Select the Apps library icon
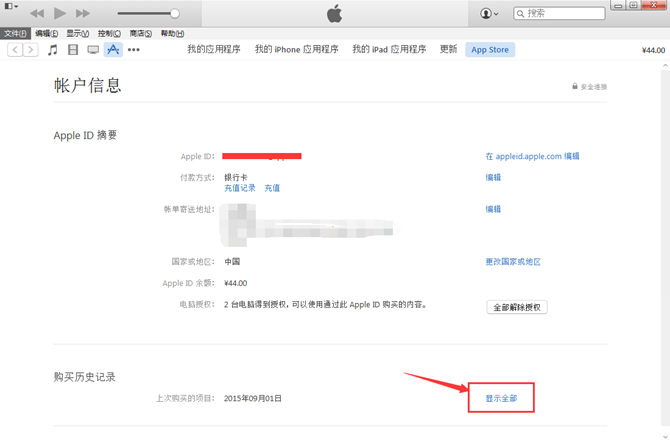Screen dimensions: 670x442 [x=113, y=50]
